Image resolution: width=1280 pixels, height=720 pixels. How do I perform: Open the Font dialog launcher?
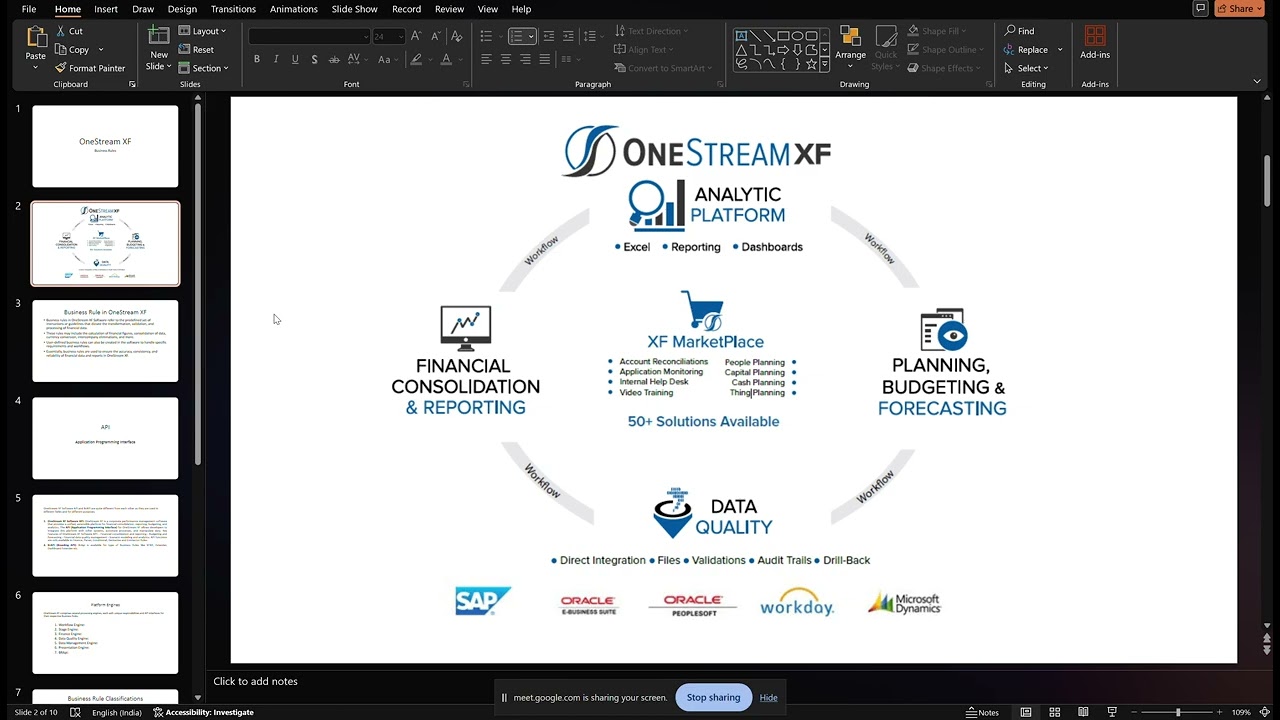(466, 84)
